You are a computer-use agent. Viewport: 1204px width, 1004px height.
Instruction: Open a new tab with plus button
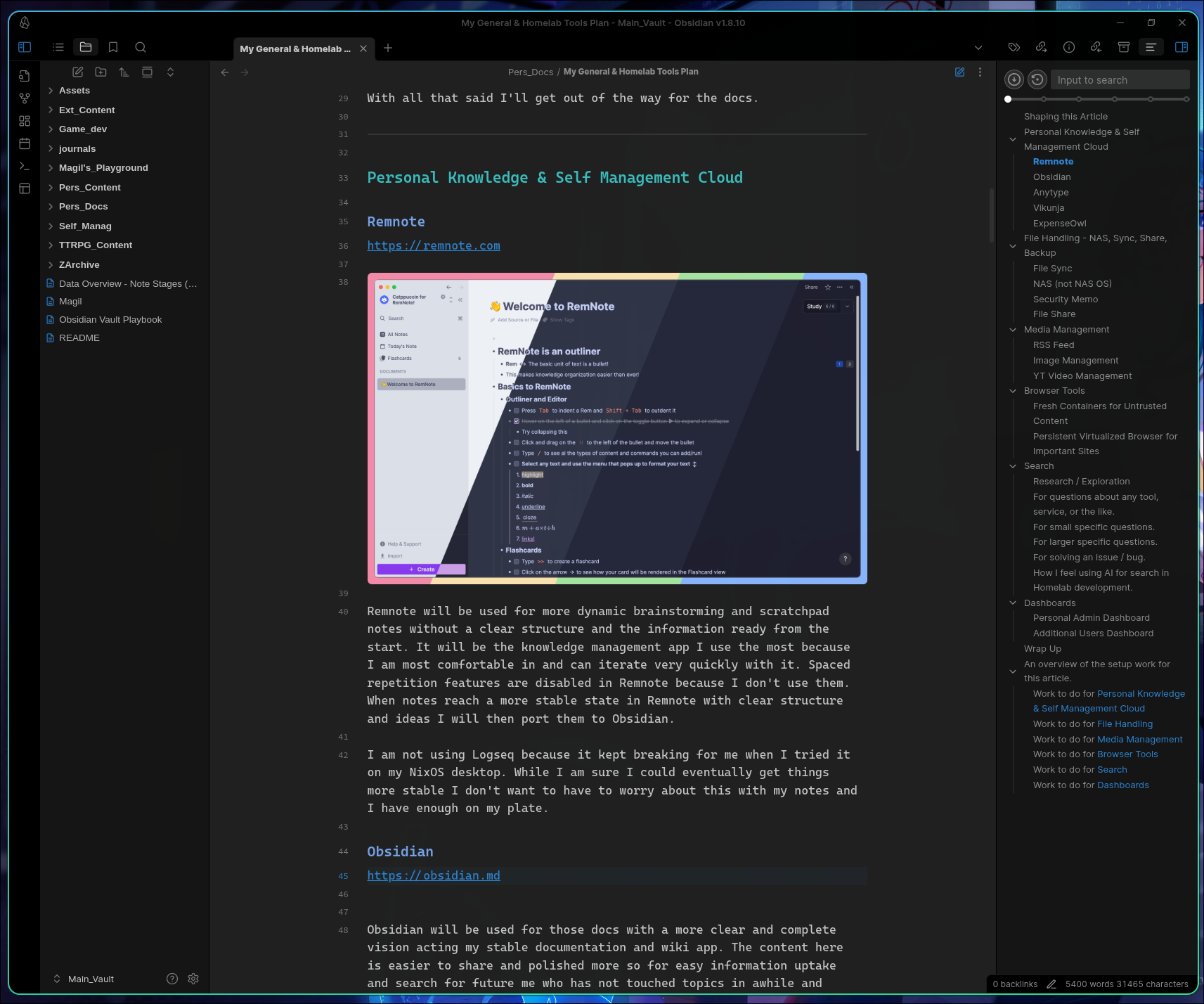click(x=388, y=48)
